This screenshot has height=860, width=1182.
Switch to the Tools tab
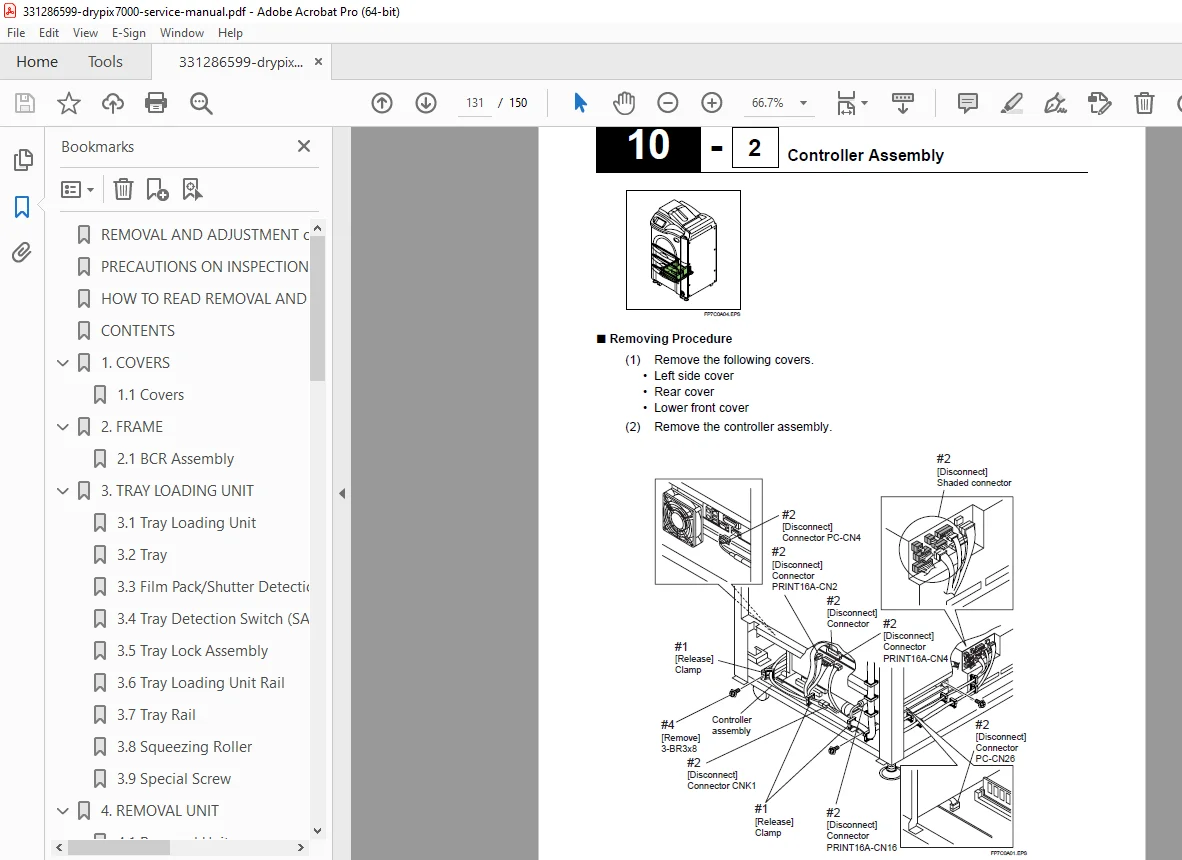pyautogui.click(x=105, y=62)
